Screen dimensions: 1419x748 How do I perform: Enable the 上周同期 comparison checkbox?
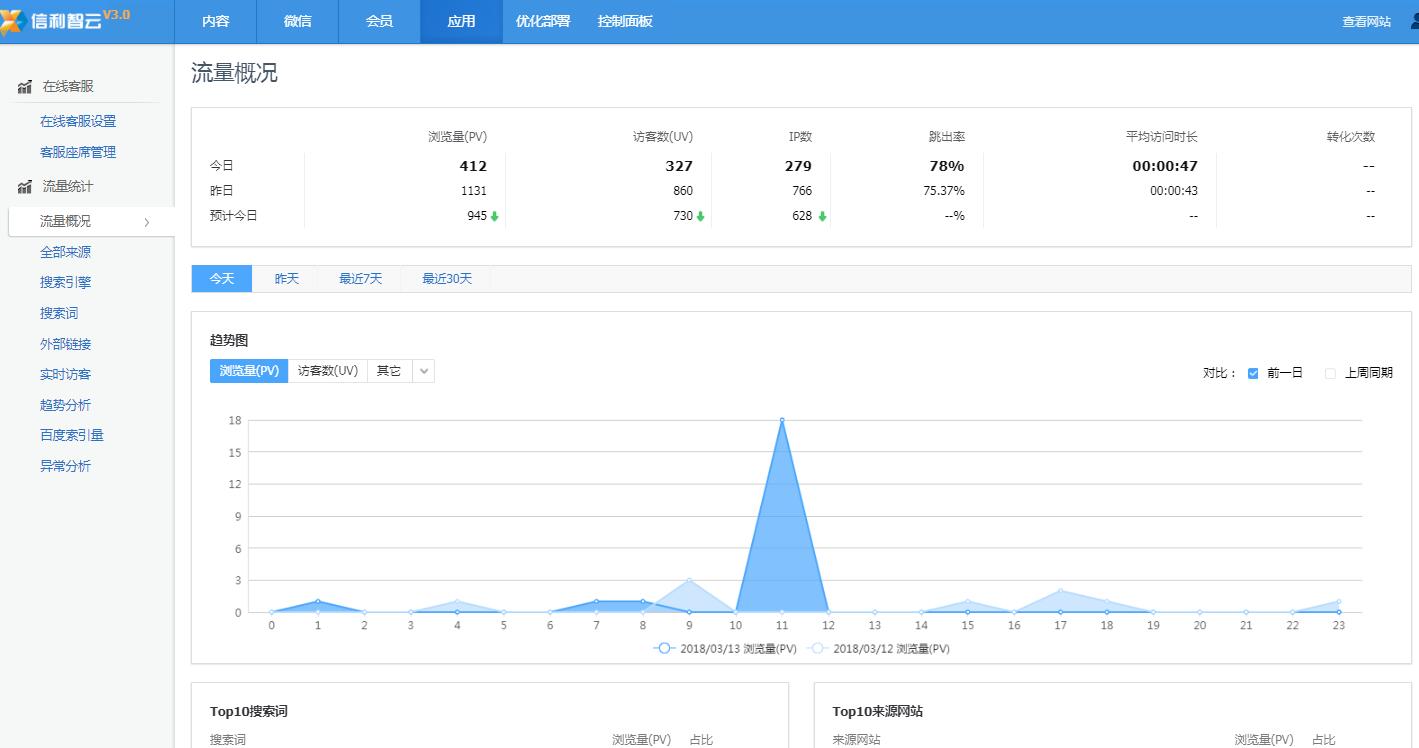1330,372
